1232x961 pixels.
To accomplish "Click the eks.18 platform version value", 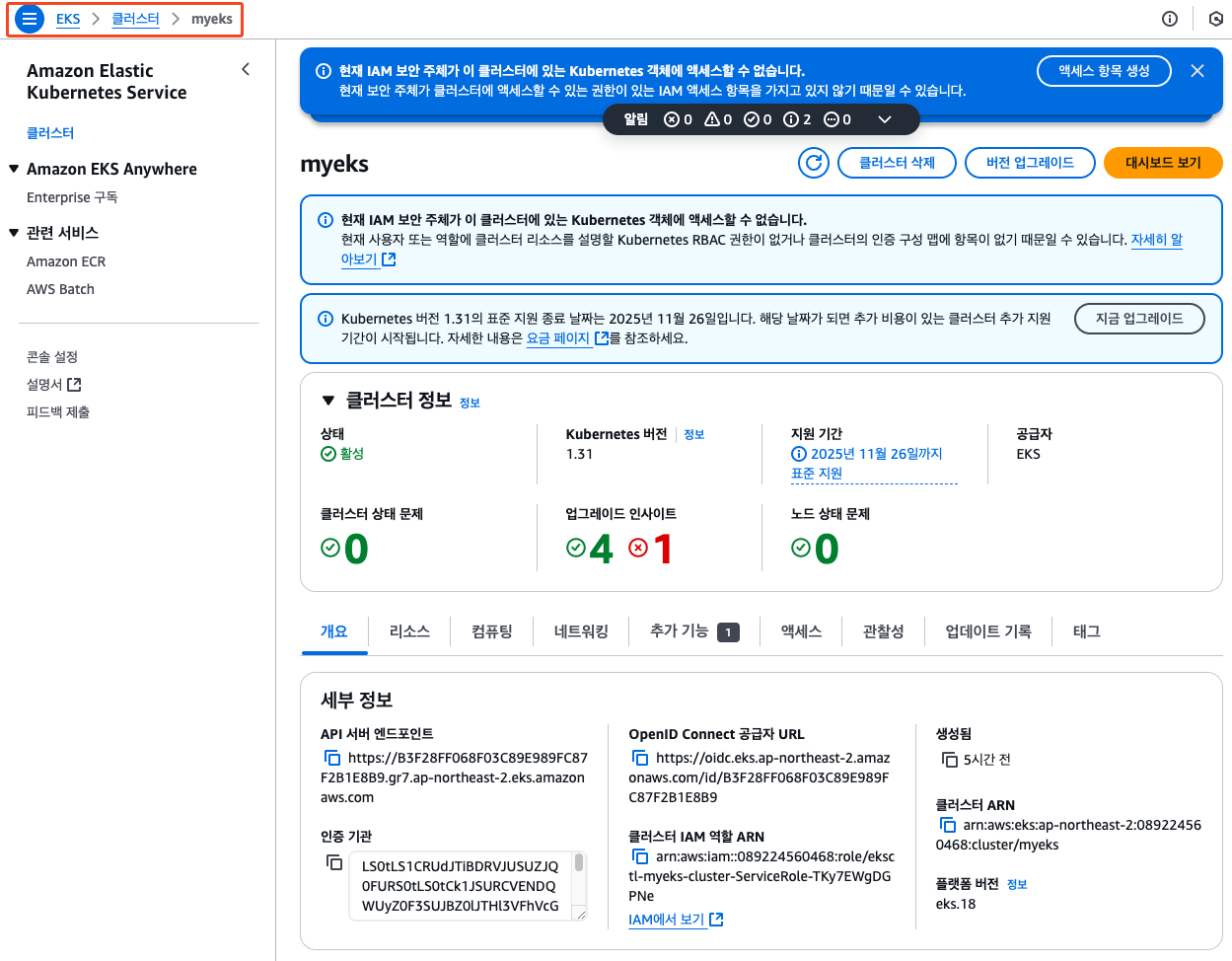I will point(956,904).
